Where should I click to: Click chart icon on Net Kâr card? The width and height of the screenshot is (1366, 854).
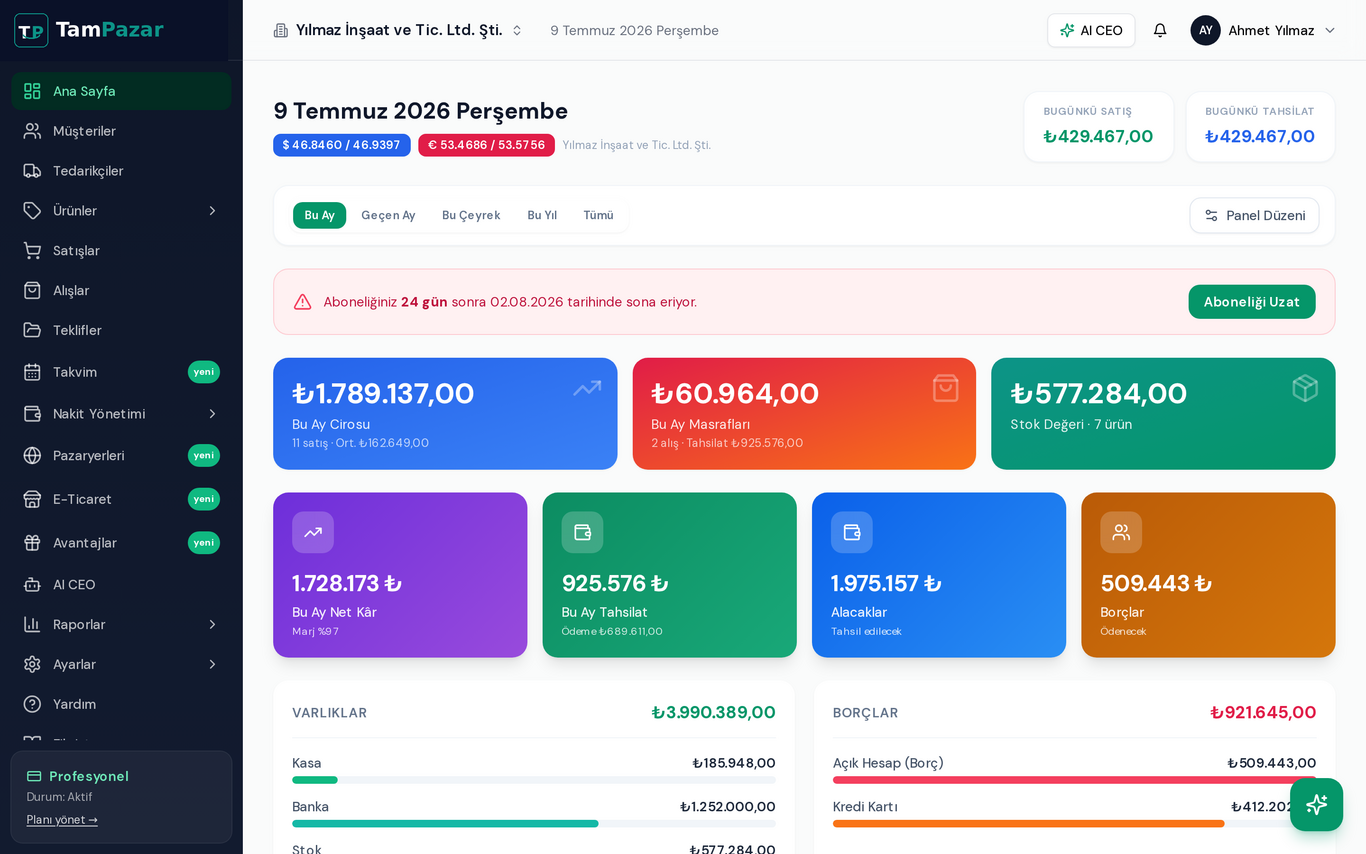(313, 532)
